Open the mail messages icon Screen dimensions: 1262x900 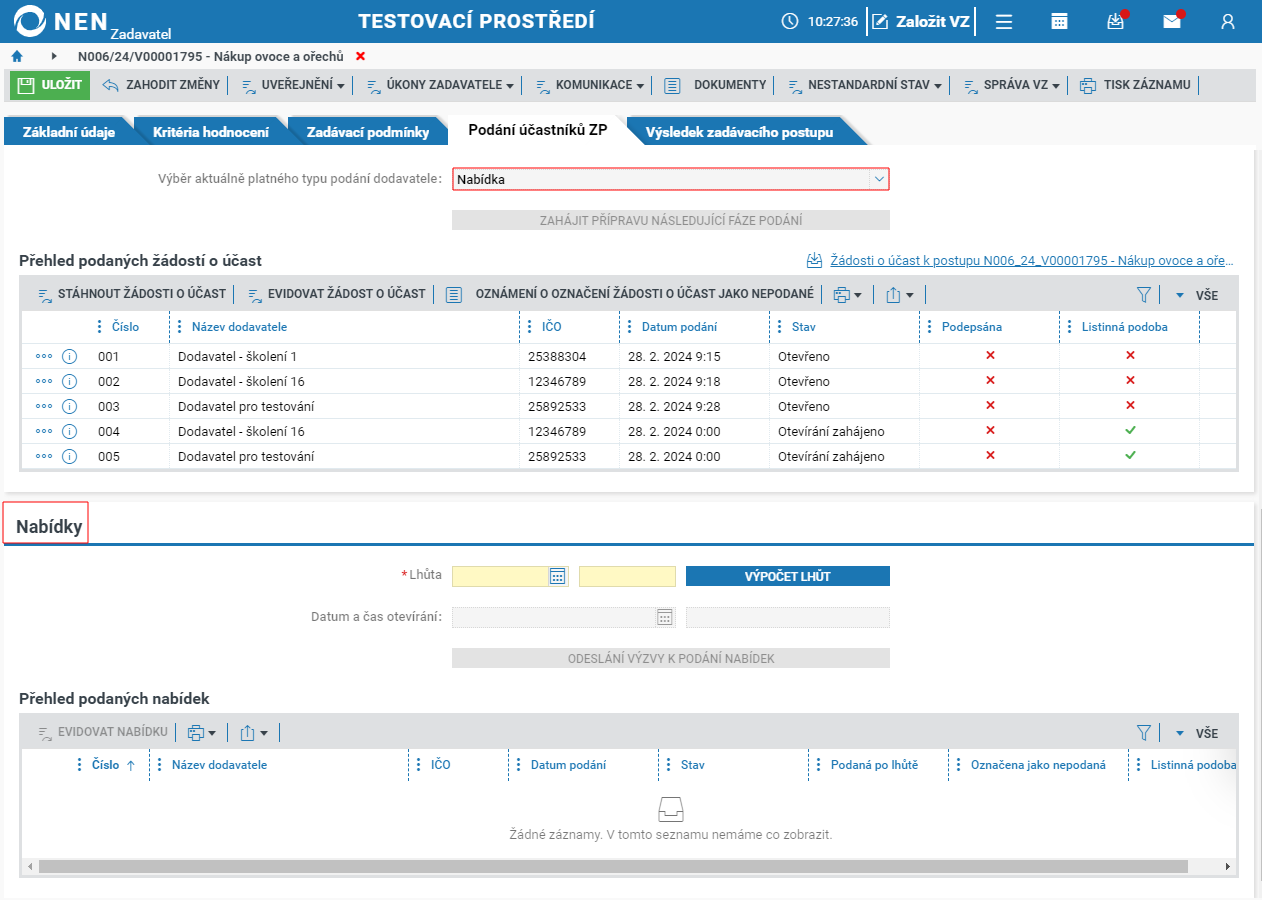pyautogui.click(x=1172, y=21)
